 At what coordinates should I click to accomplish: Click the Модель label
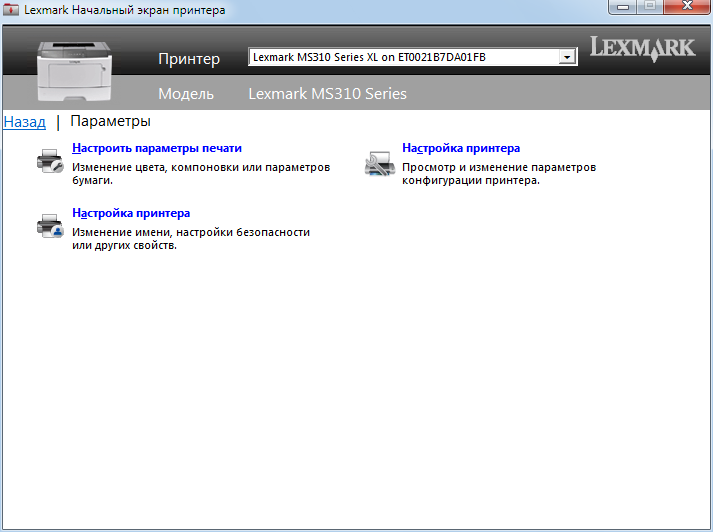coord(186,94)
